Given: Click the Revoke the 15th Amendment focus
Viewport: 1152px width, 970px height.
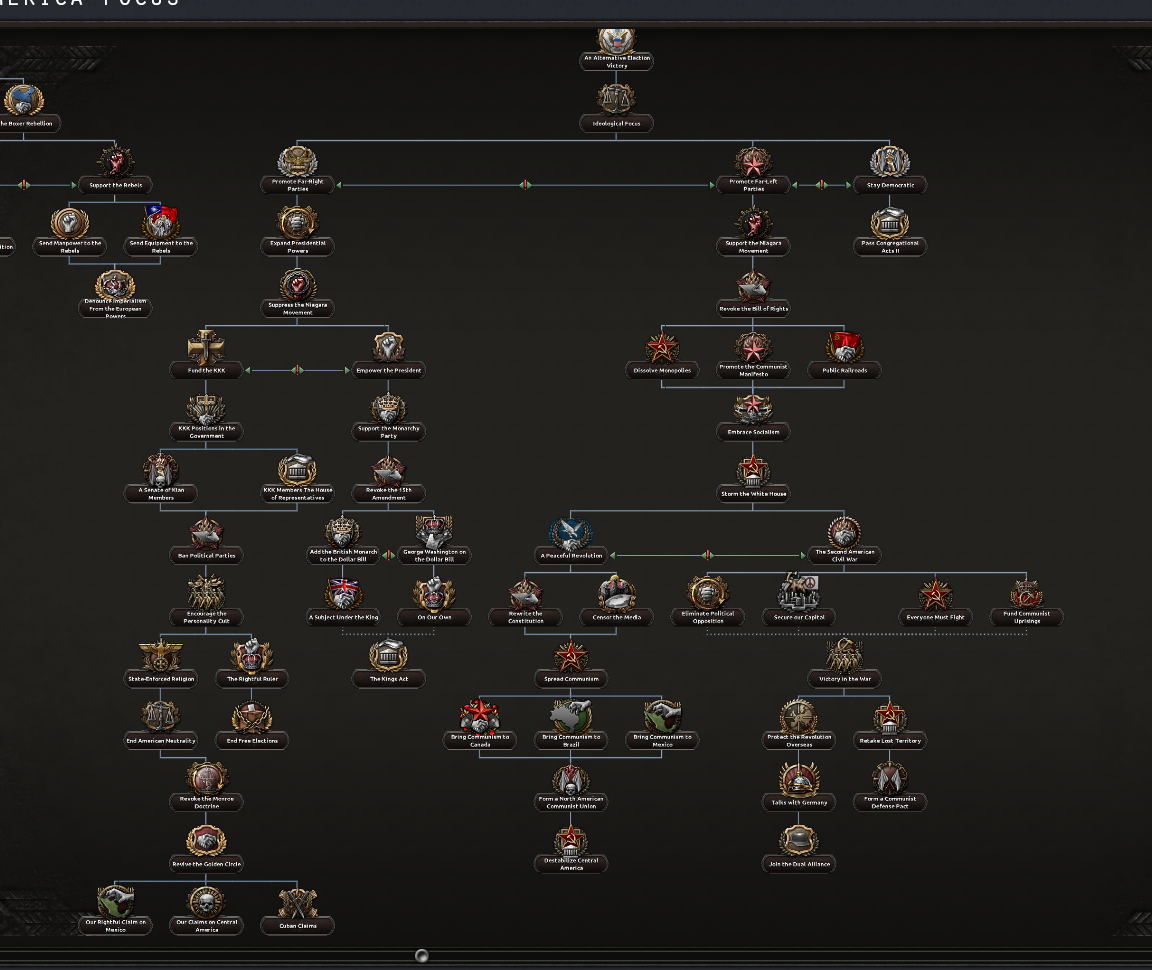Looking at the screenshot, I should click(389, 479).
